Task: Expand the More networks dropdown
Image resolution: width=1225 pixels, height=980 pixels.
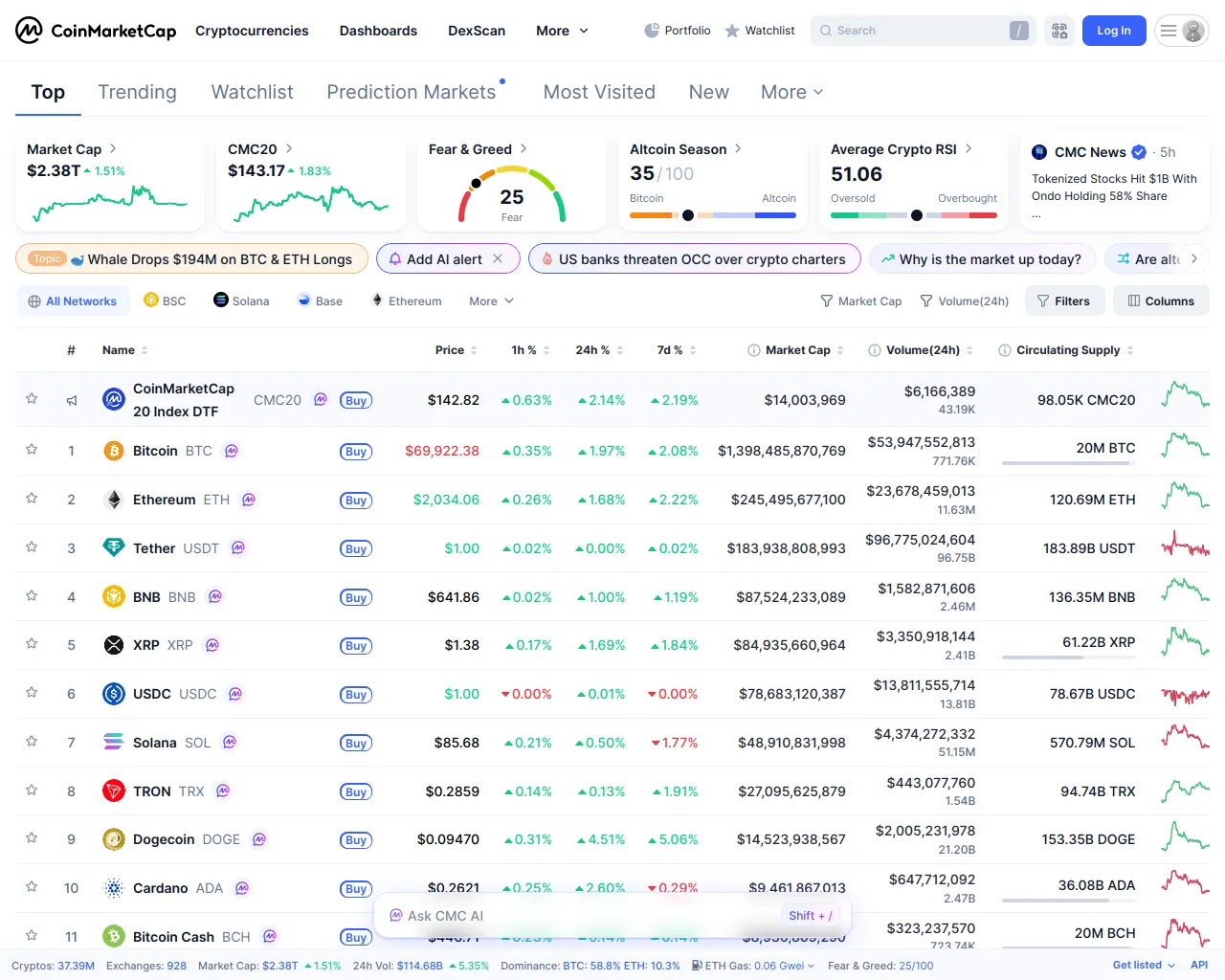Action: (491, 301)
